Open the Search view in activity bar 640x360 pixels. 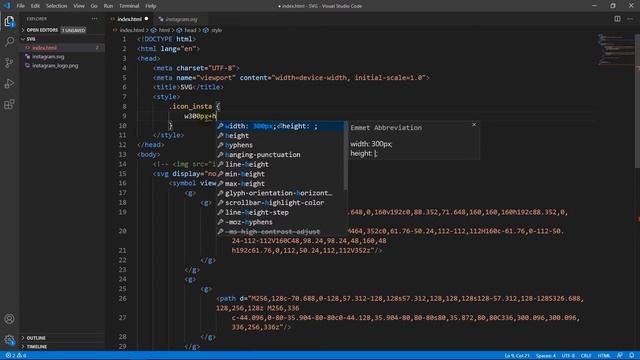coord(9,42)
